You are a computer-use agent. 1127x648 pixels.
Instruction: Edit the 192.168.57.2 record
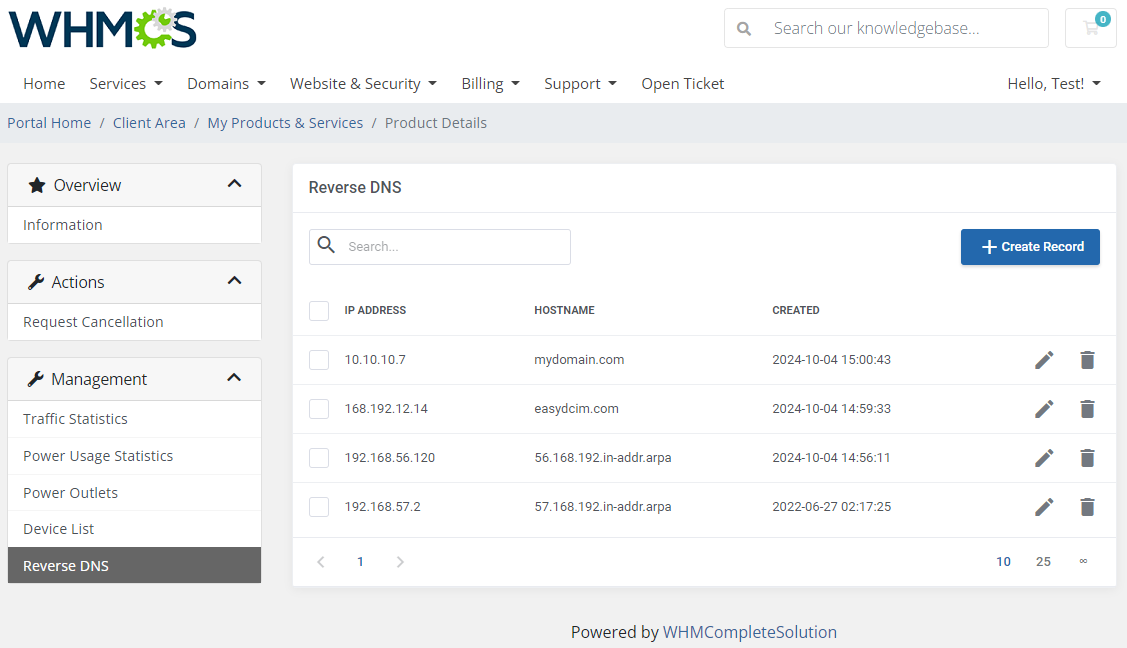(x=1044, y=506)
